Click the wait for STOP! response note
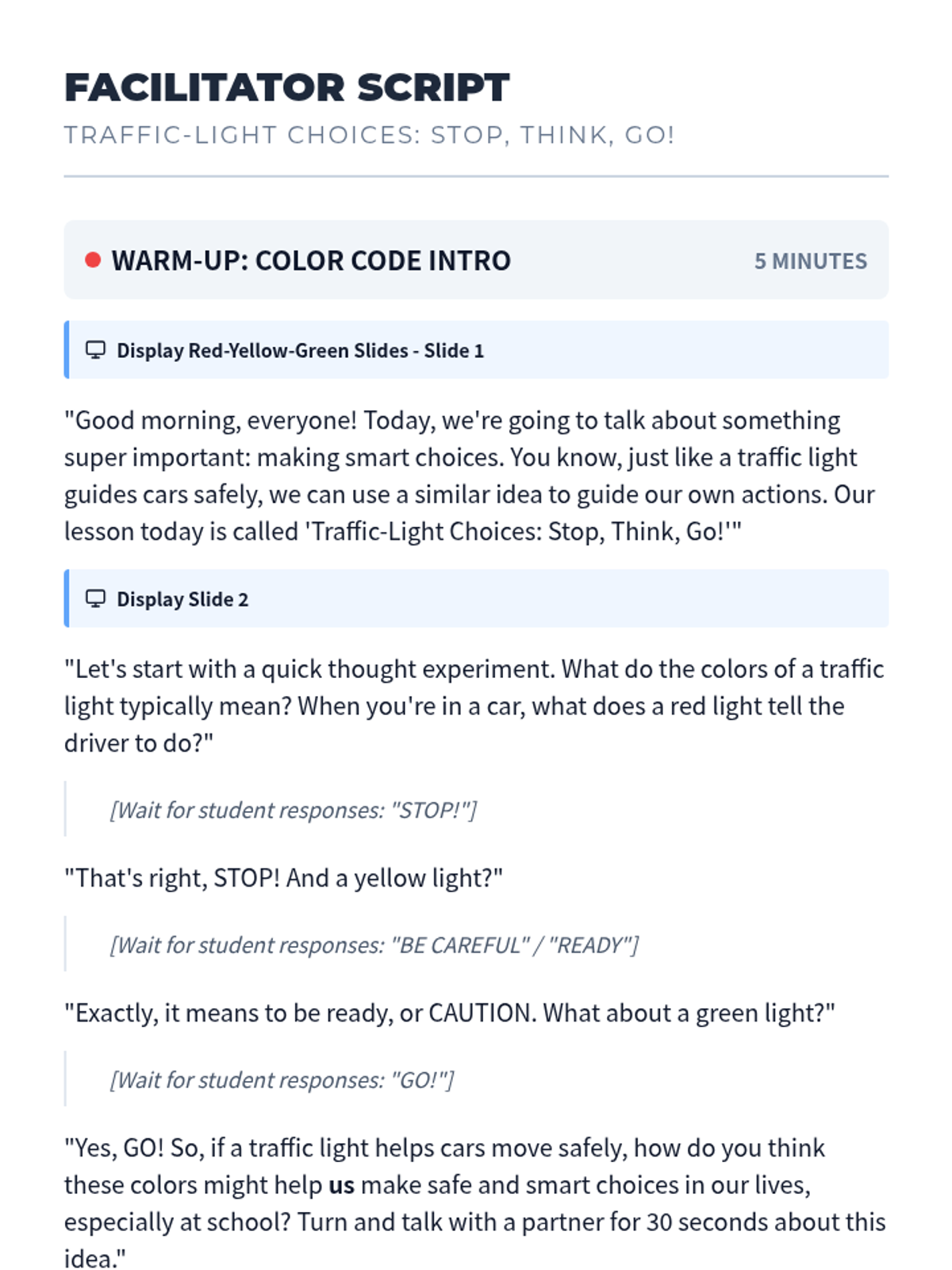Viewport: 952px width, 1270px height. pos(293,810)
